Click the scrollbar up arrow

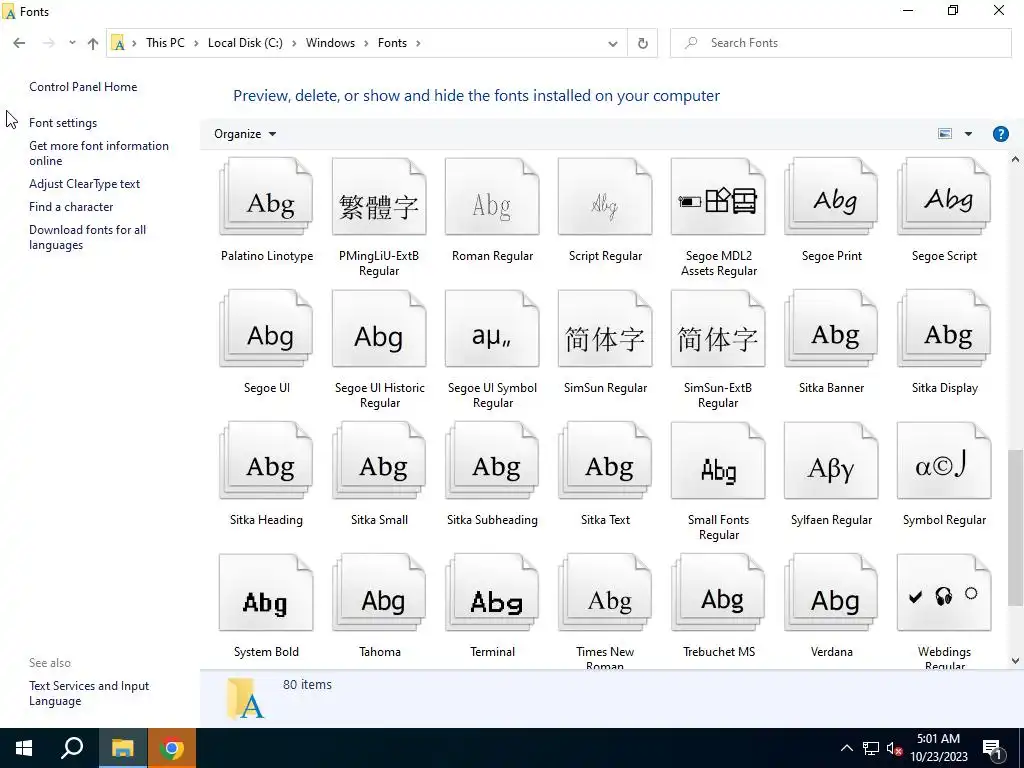(1015, 159)
